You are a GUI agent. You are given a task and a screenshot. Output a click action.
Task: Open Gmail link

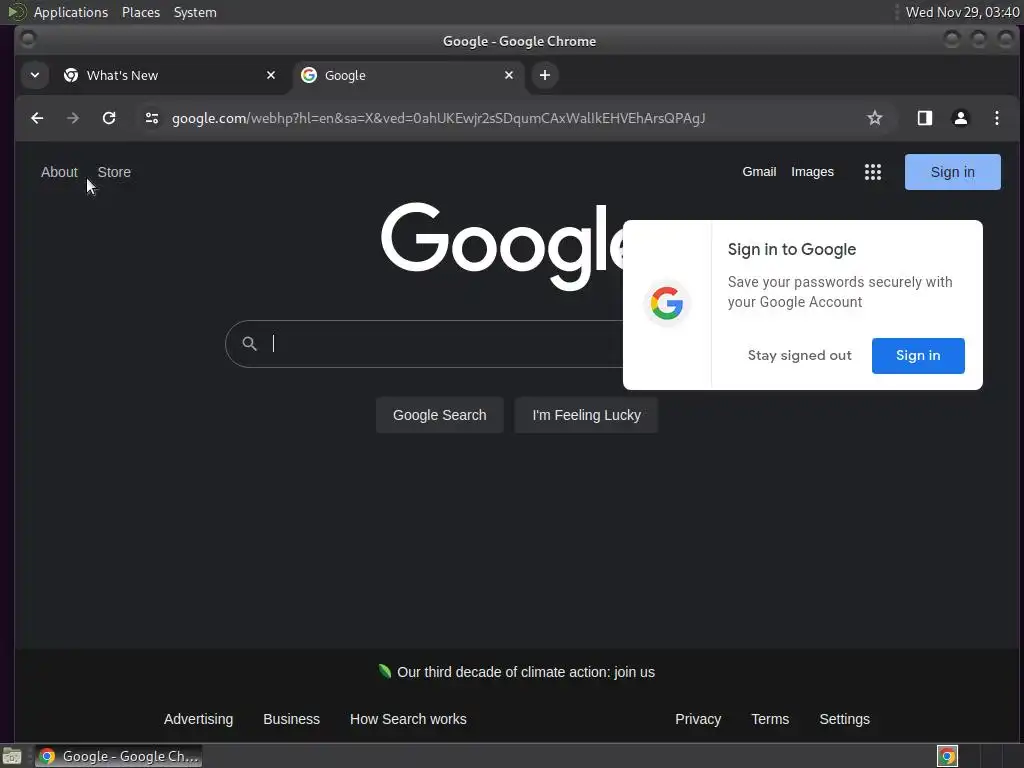(759, 172)
